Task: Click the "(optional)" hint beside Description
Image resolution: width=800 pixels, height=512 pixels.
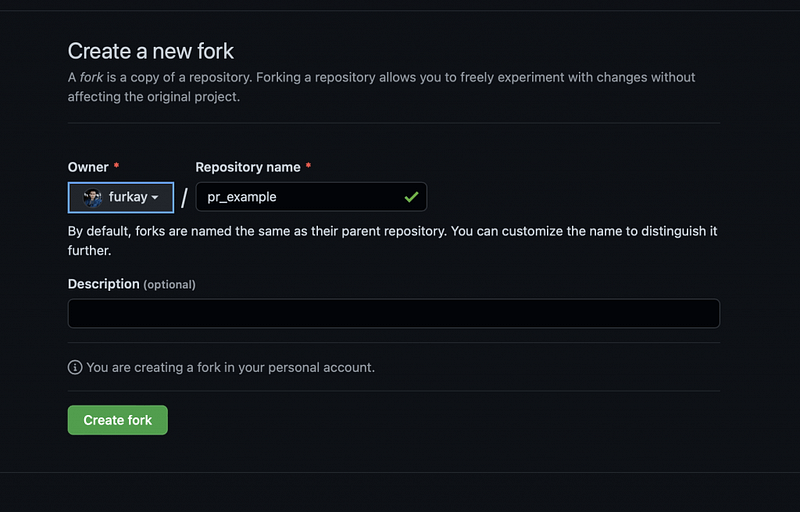Action: 169,285
